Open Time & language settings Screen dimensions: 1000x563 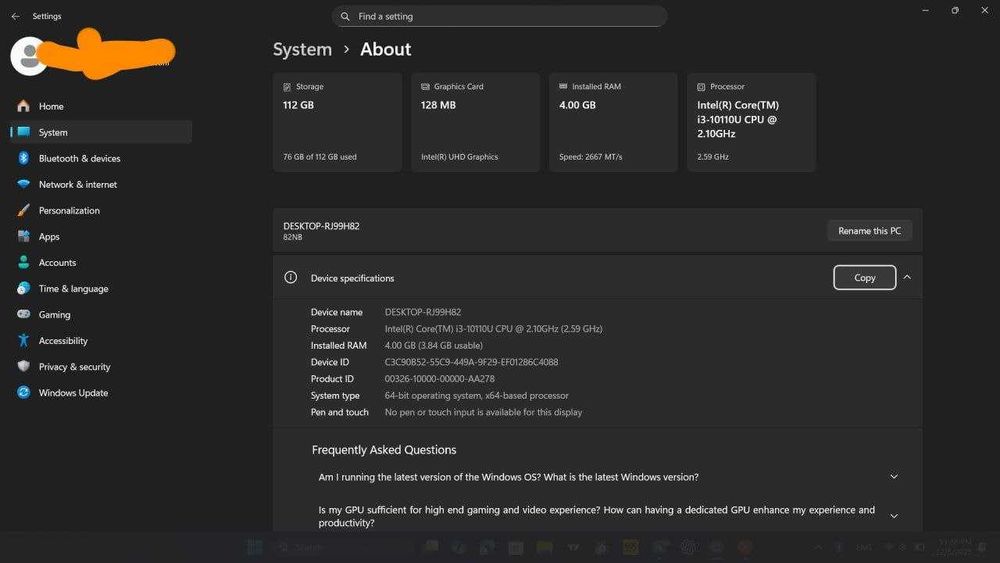click(73, 289)
